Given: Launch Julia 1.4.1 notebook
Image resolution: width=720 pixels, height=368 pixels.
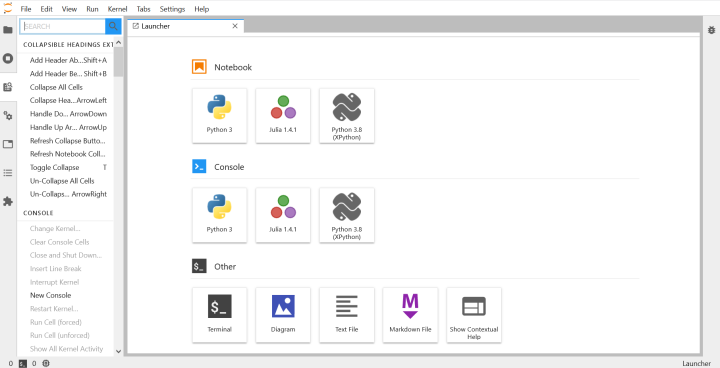Looking at the screenshot, I should (x=283, y=116).
